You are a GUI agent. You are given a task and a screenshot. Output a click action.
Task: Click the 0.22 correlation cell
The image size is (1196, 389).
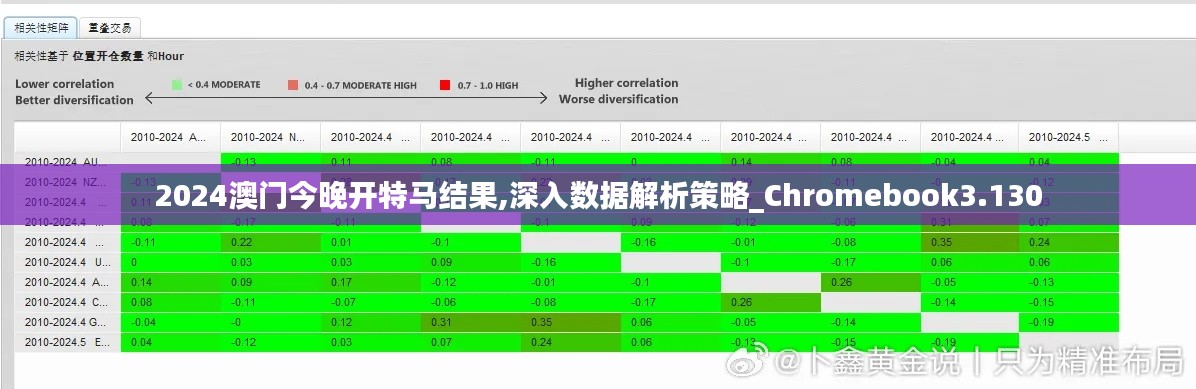(271, 243)
